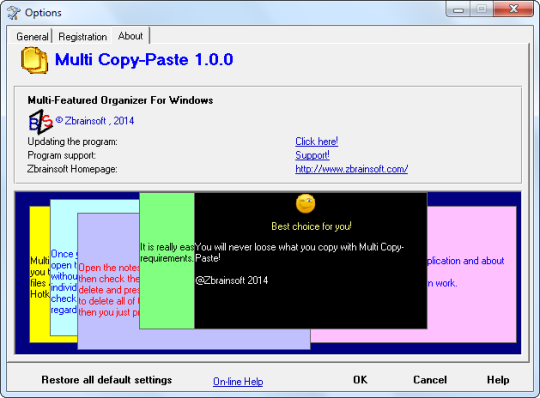Image resolution: width=540 pixels, height=398 pixels.
Task: Click the lavender note with red text
Action: click(x=108, y=282)
